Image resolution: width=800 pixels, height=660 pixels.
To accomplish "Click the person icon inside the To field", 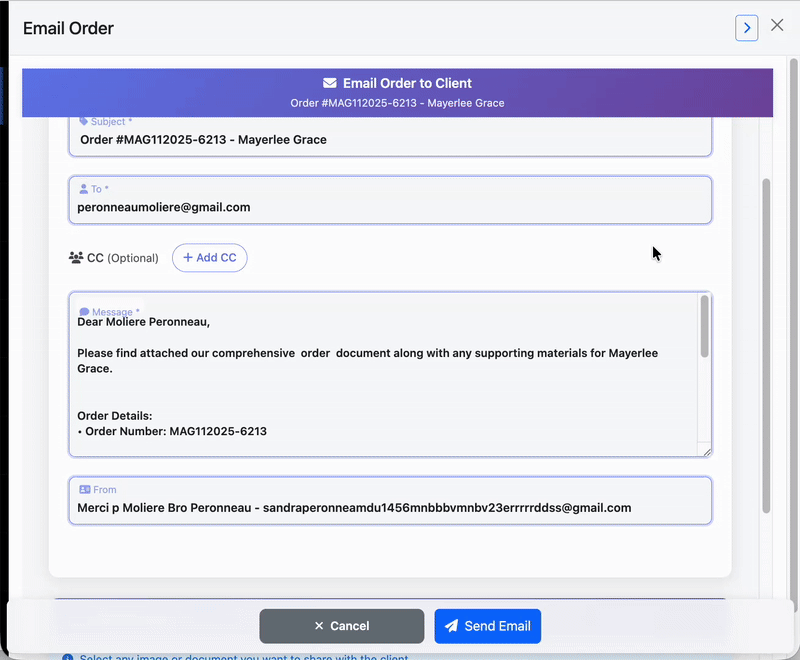I will (82, 189).
